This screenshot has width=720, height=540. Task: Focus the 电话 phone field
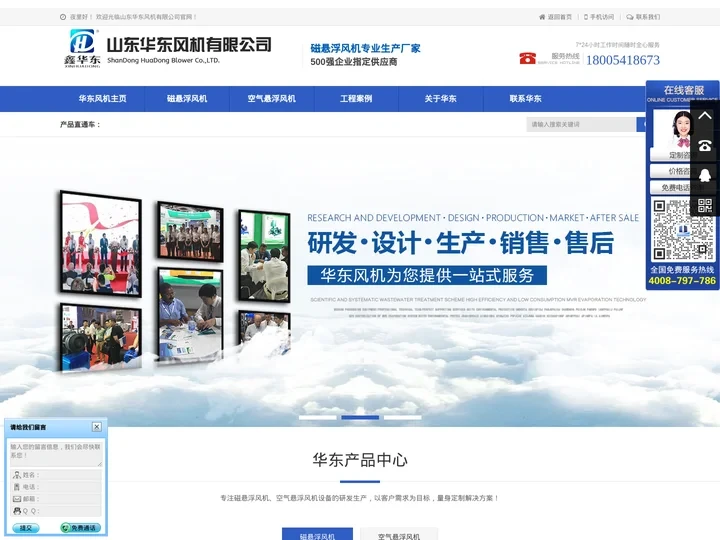coord(56,487)
